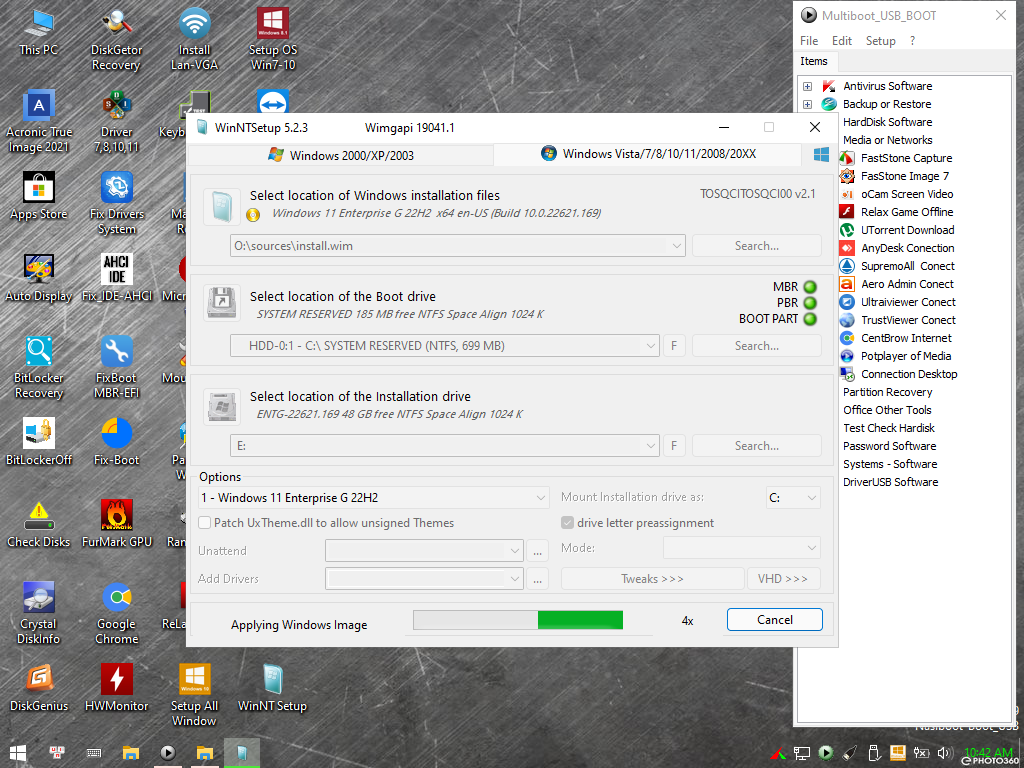Open Boot drive HDD-0:1 dropdown
The width and height of the screenshot is (1024, 768).
650,346
